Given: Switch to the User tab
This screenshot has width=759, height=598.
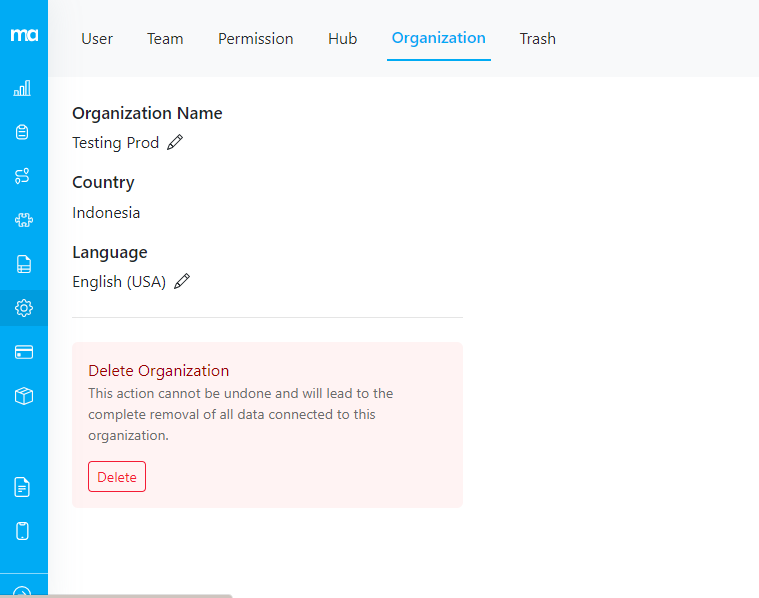Looking at the screenshot, I should click(97, 39).
